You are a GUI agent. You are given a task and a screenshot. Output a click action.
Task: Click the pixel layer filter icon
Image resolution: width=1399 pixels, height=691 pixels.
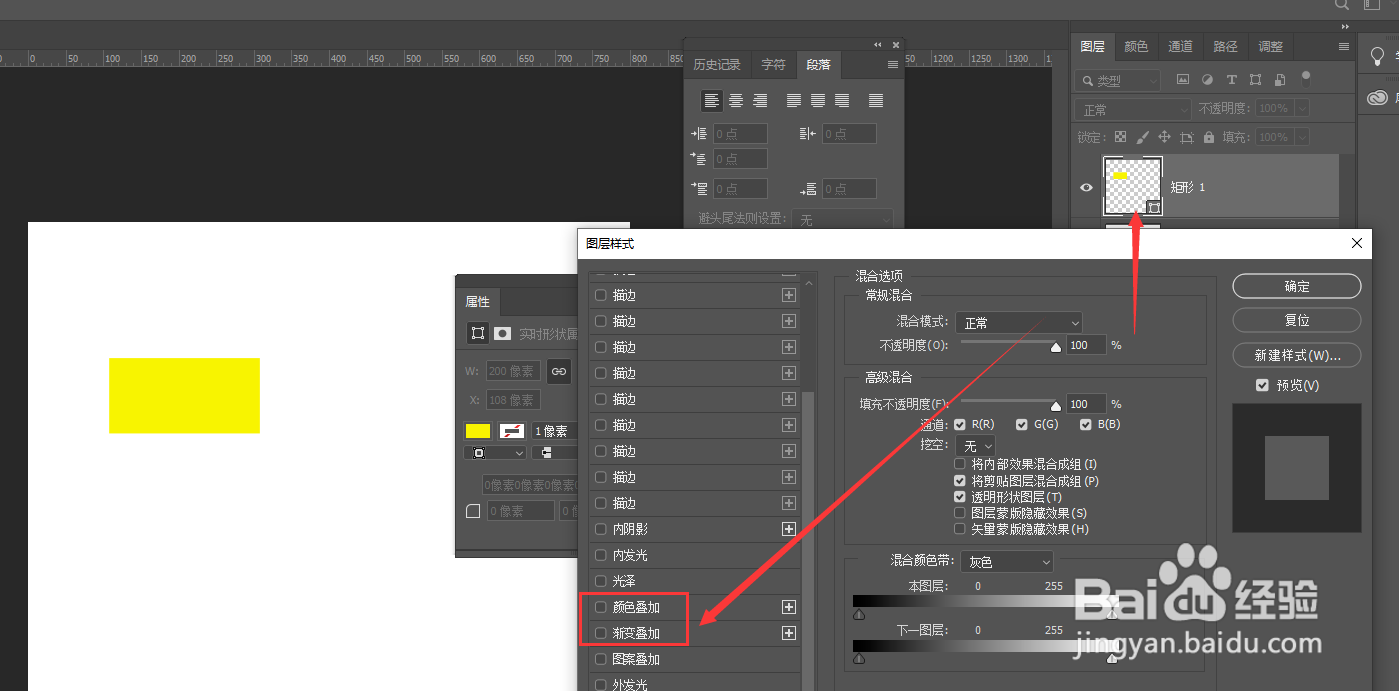point(1183,80)
